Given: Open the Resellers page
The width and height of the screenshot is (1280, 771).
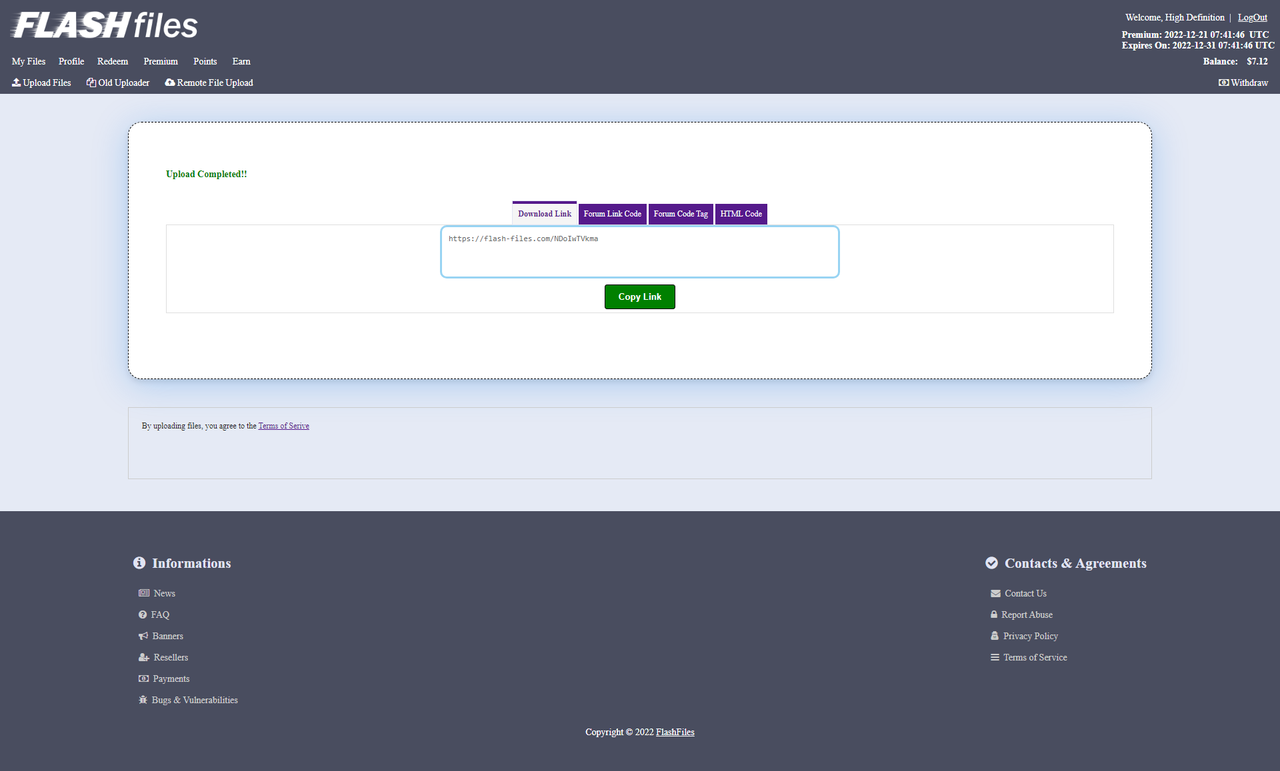Looking at the screenshot, I should point(170,657).
